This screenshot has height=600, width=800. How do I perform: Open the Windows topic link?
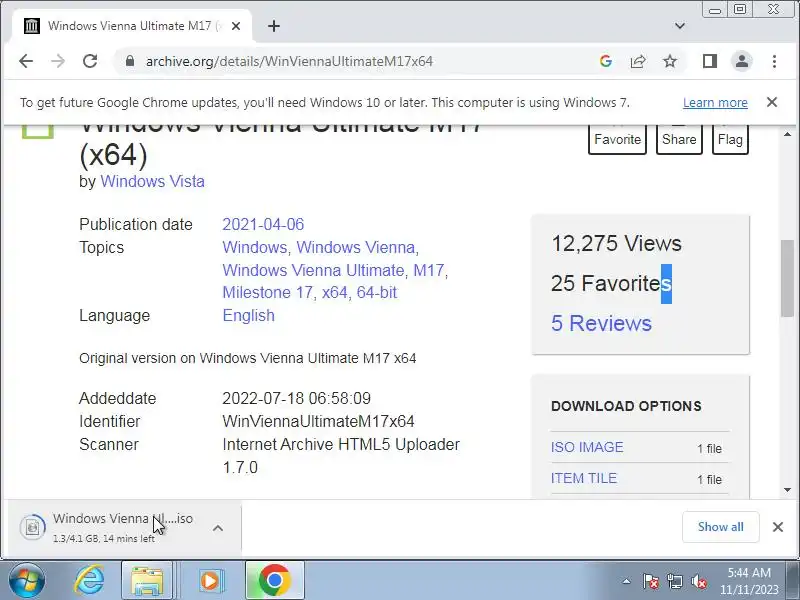255,247
